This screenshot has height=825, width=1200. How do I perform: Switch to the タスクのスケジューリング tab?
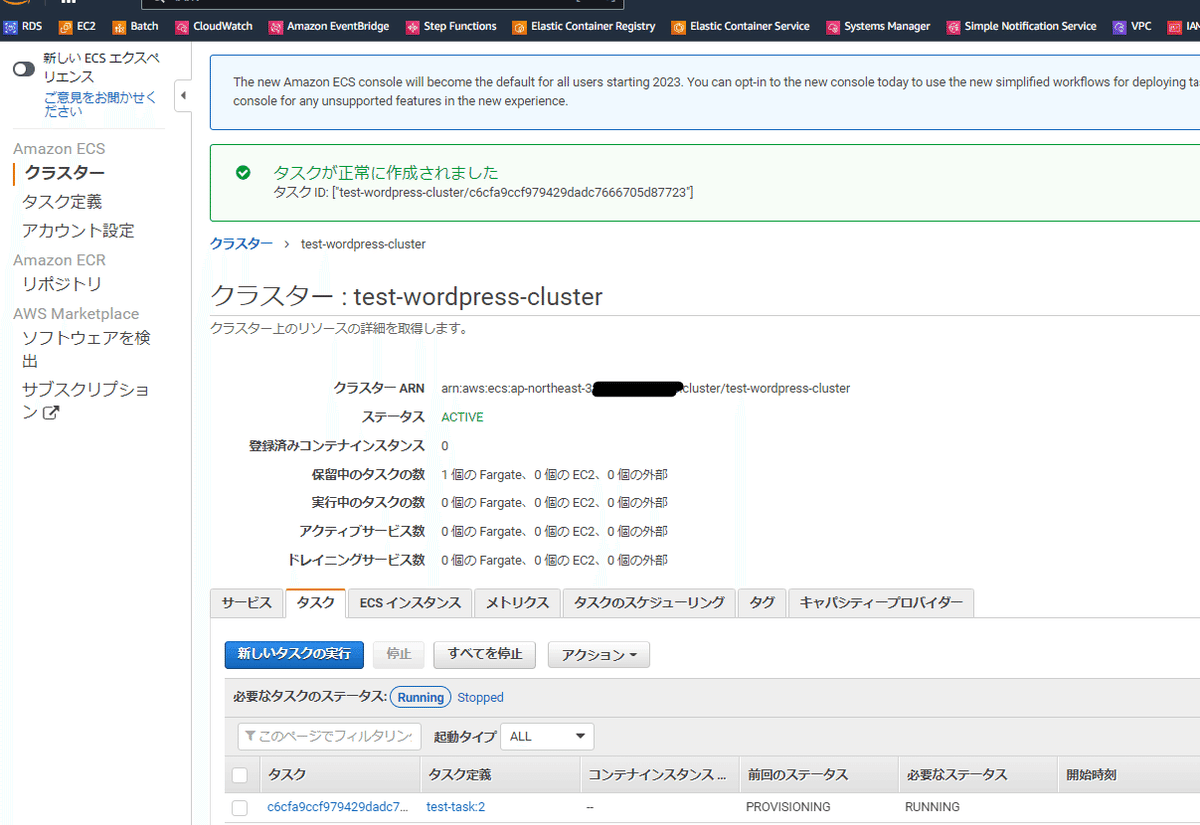pos(649,603)
